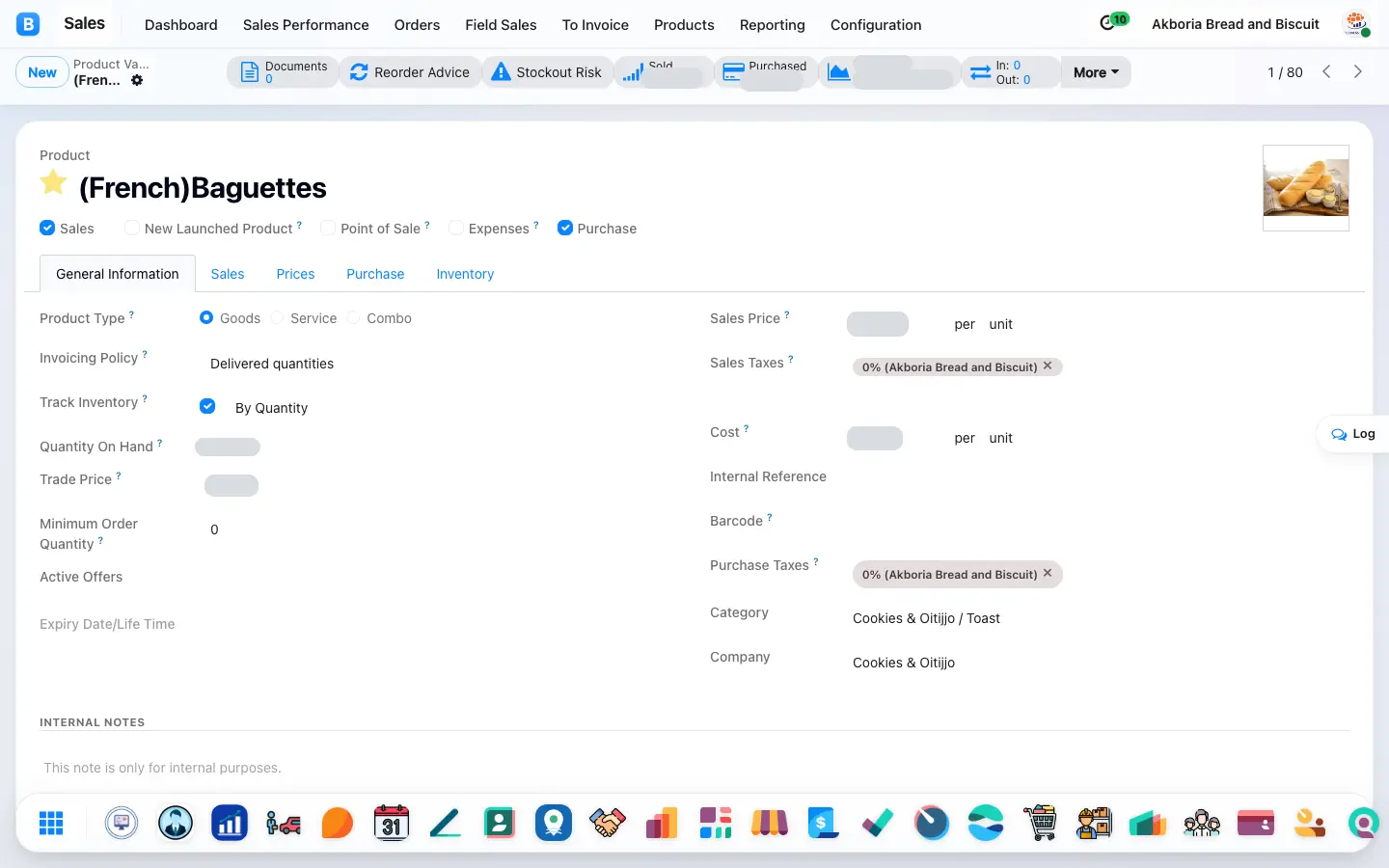
Task: Click the New button
Action: pos(42,72)
